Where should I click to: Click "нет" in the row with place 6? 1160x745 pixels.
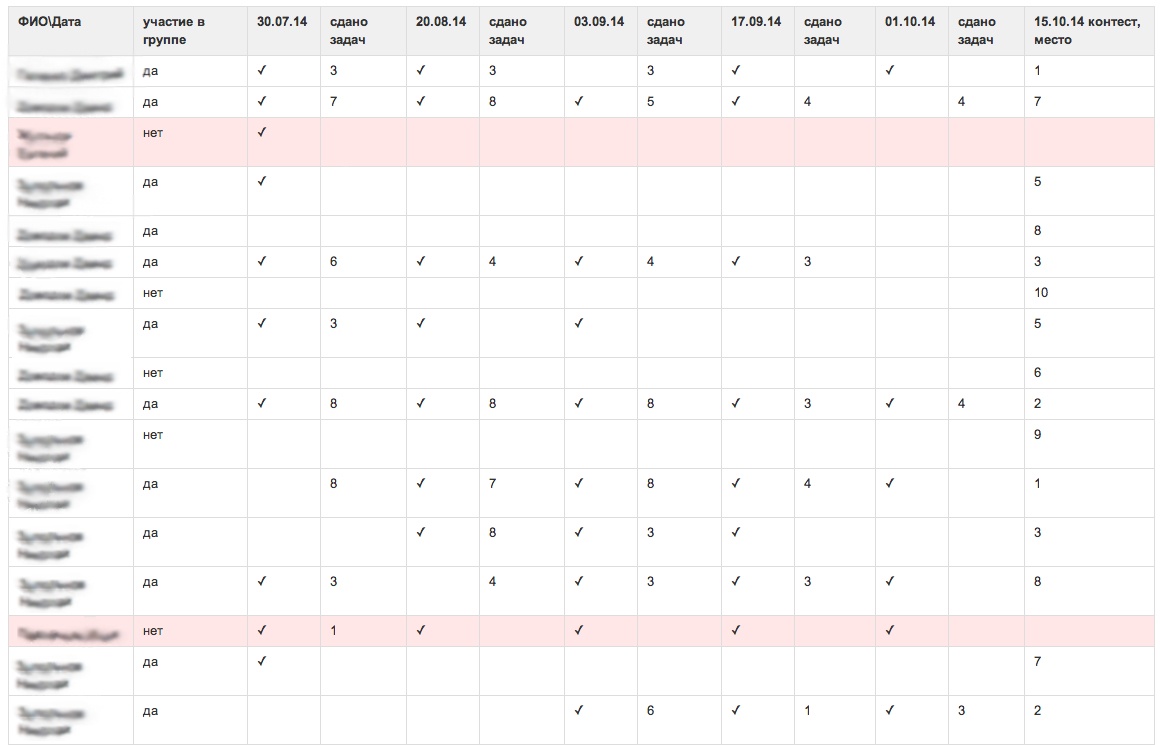click(152, 373)
